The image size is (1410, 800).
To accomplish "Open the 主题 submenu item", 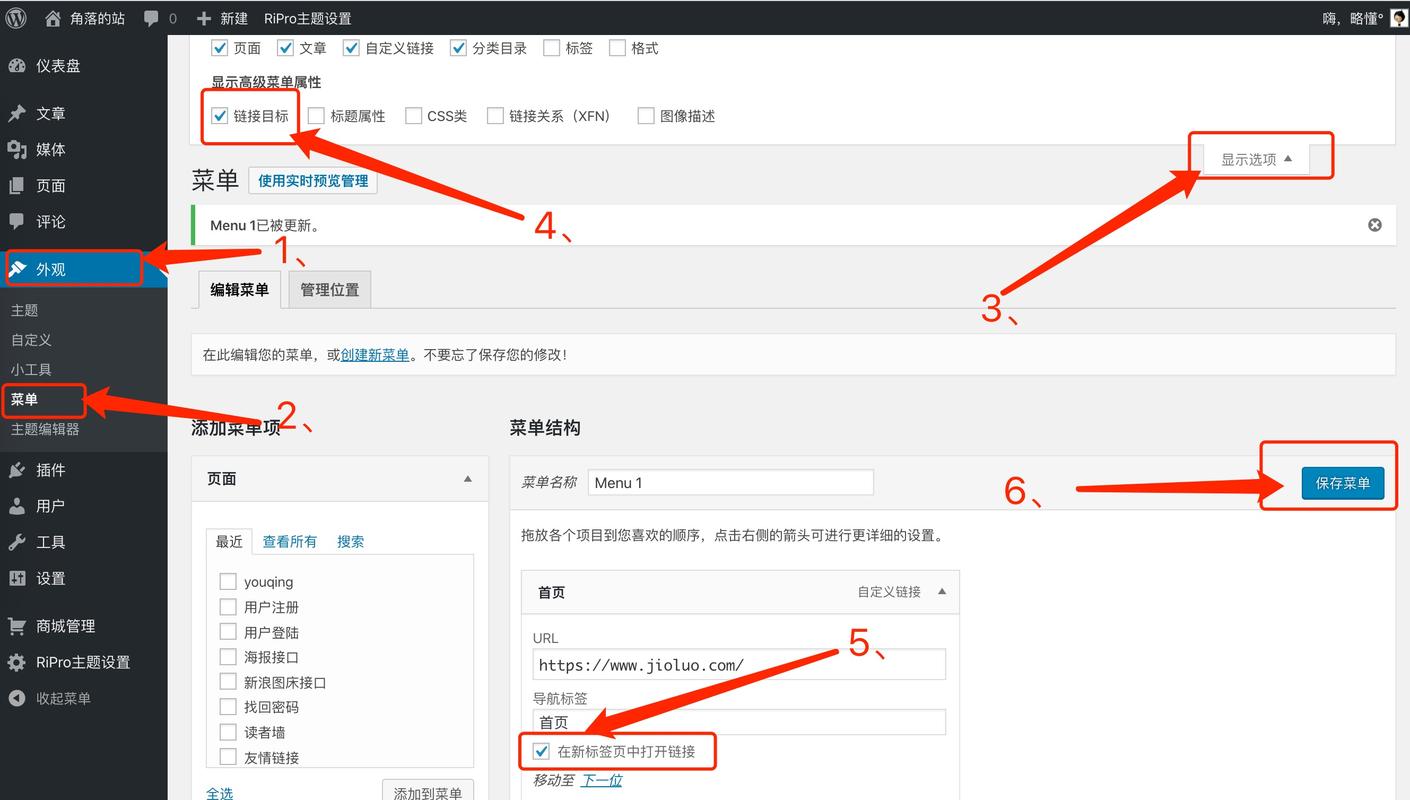I will [x=24, y=310].
